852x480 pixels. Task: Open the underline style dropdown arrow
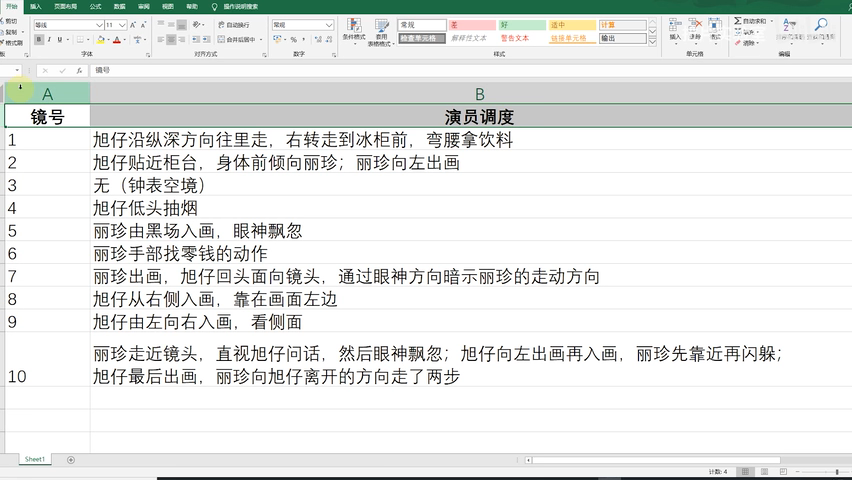67,39
